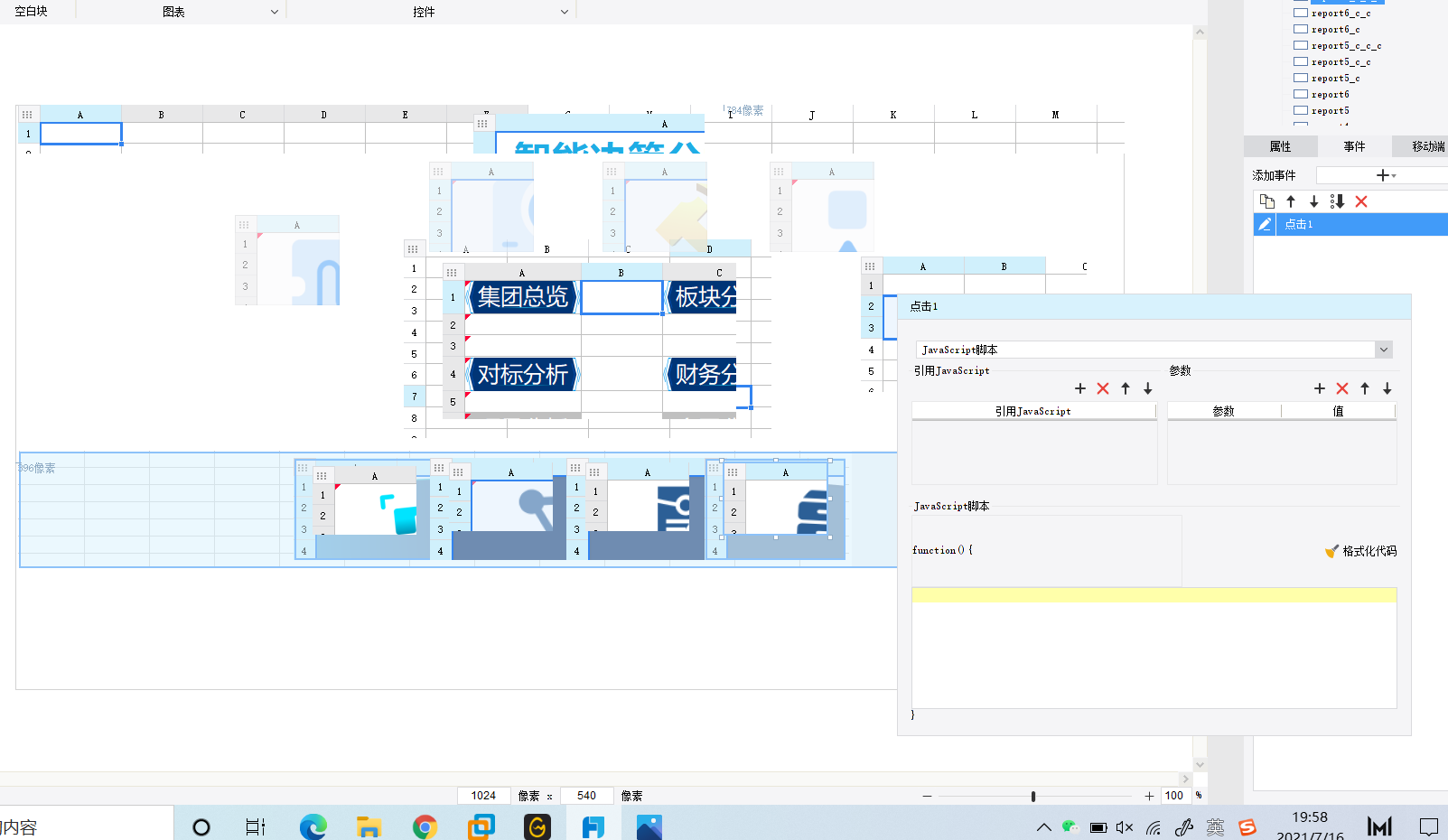The width and height of the screenshot is (1448, 840).
Task: Click the highlighted JavaScript code editor line
Action: [1154, 595]
